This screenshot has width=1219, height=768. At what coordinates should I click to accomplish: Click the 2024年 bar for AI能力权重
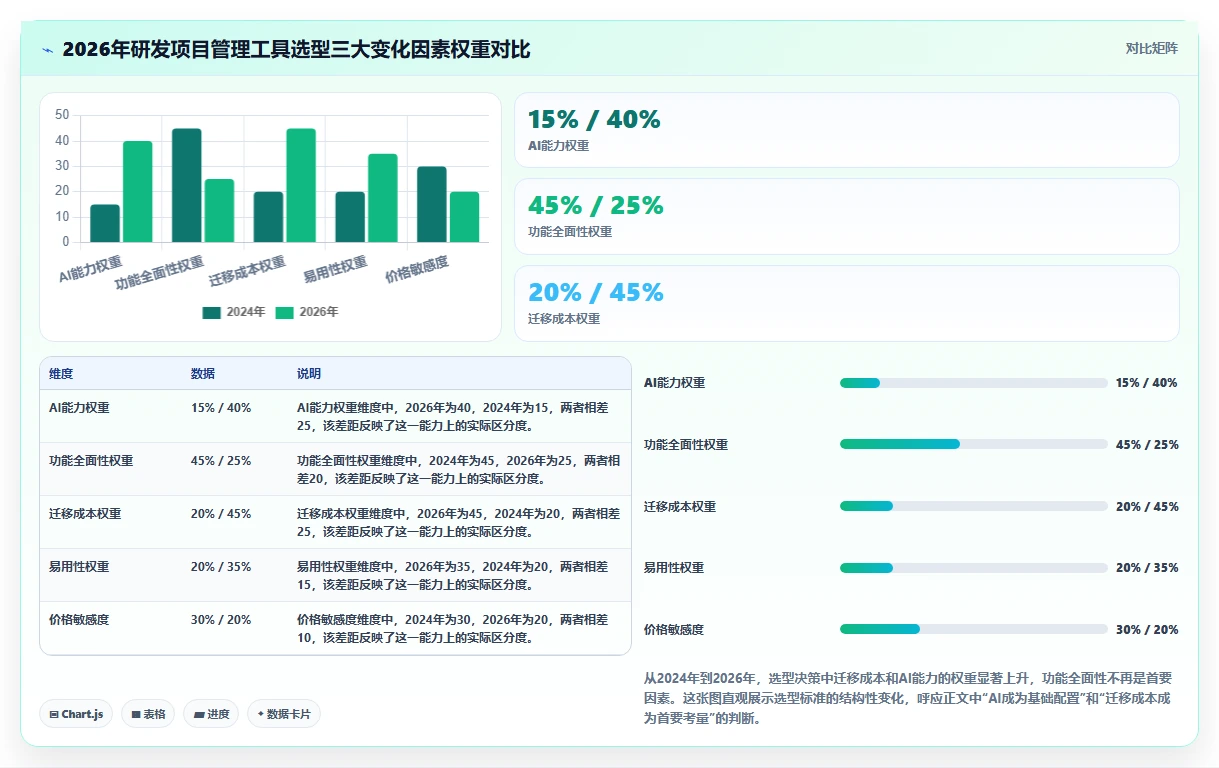105,223
